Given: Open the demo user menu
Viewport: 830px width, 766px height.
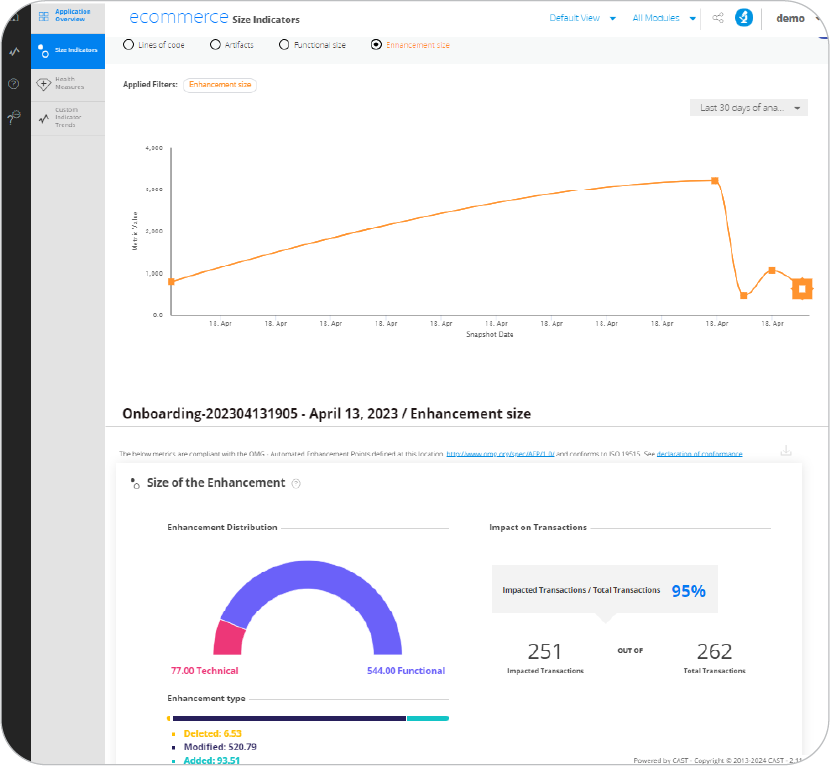Looking at the screenshot, I should [x=792, y=17].
